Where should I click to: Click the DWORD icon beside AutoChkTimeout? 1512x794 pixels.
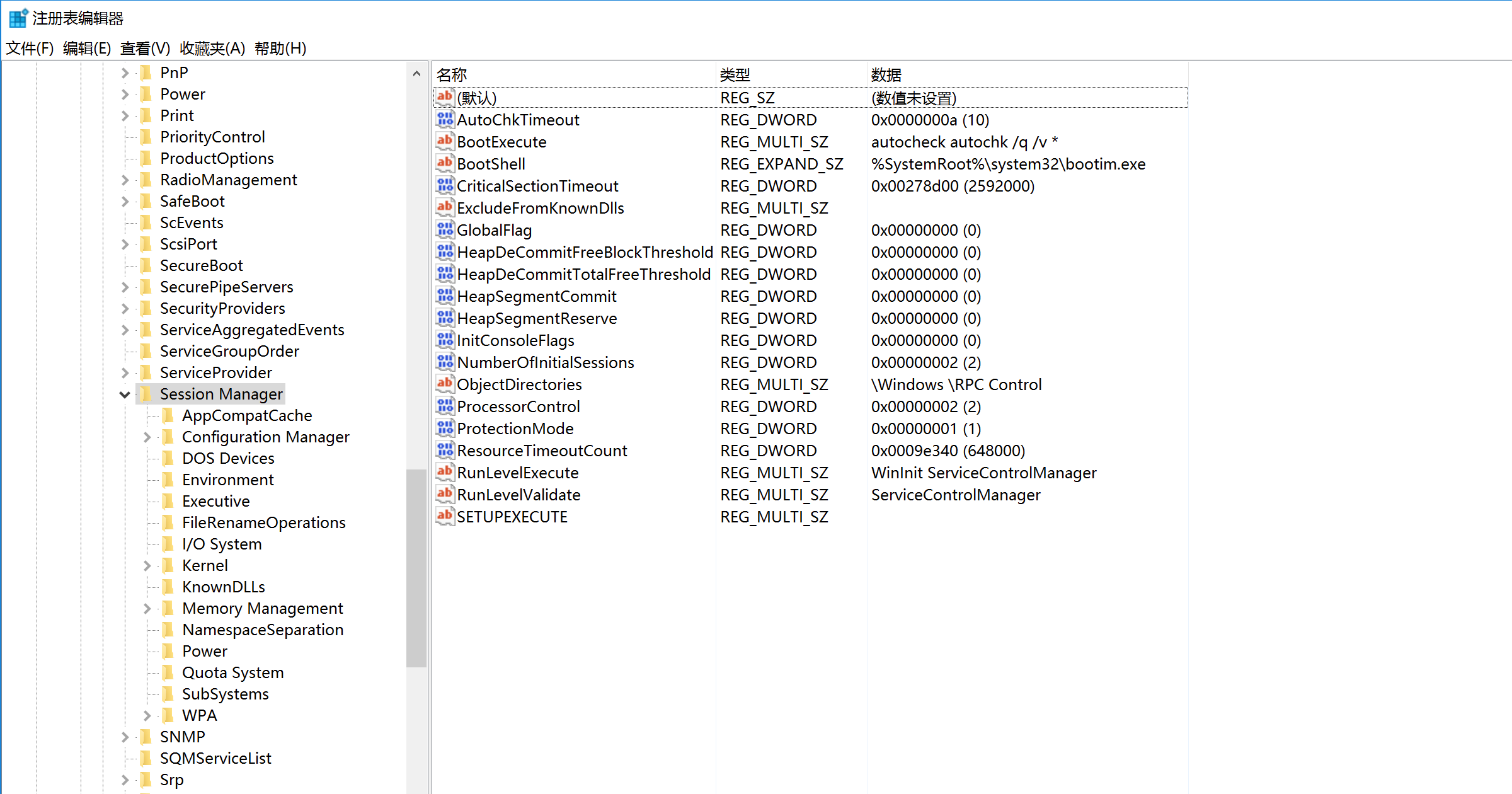445,120
